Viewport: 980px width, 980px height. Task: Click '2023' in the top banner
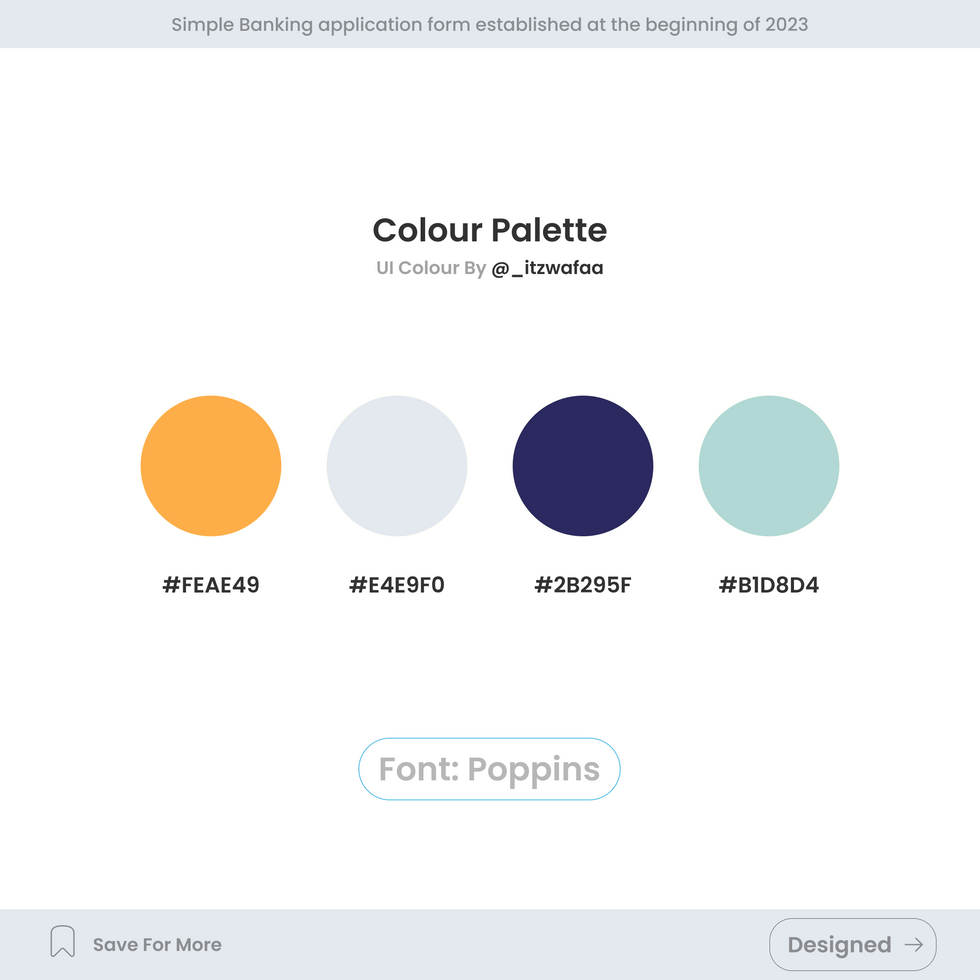point(787,24)
